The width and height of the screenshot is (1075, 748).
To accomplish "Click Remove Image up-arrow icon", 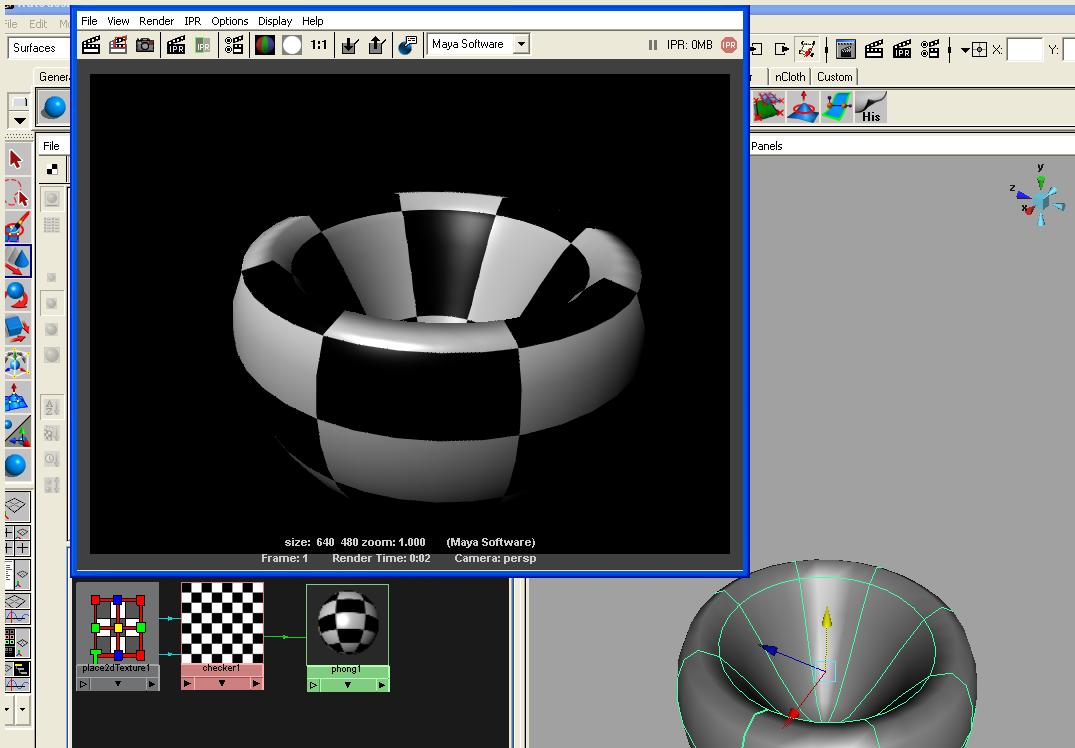I will (376, 45).
